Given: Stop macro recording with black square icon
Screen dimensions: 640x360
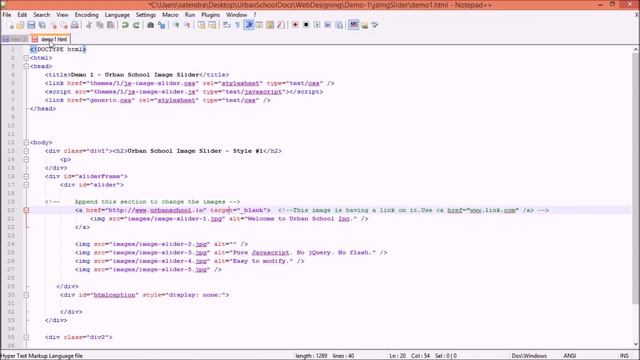Looking at the screenshot, I should click(x=306, y=25).
